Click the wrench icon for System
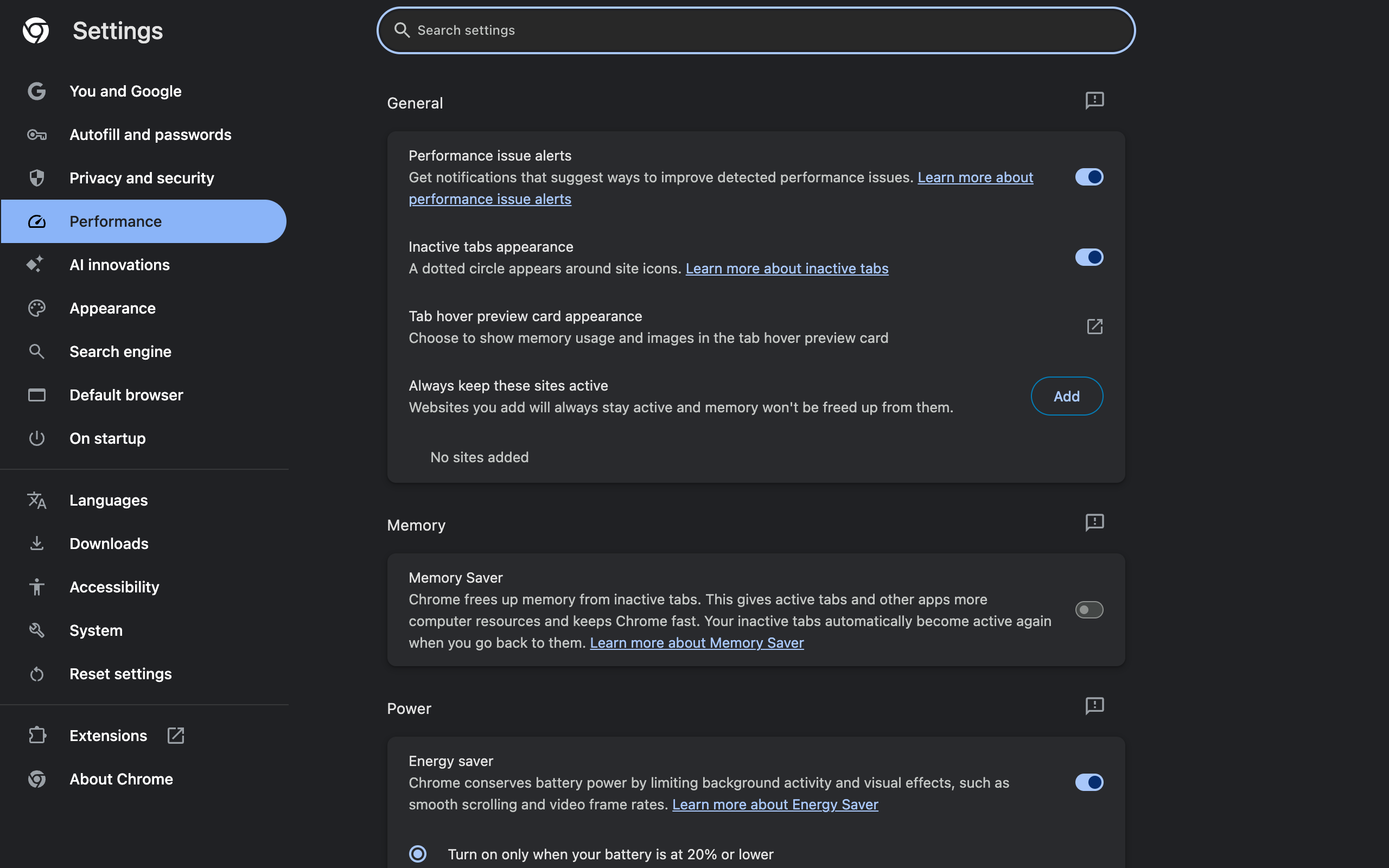Screen dimensions: 1389x868 coord(37,630)
